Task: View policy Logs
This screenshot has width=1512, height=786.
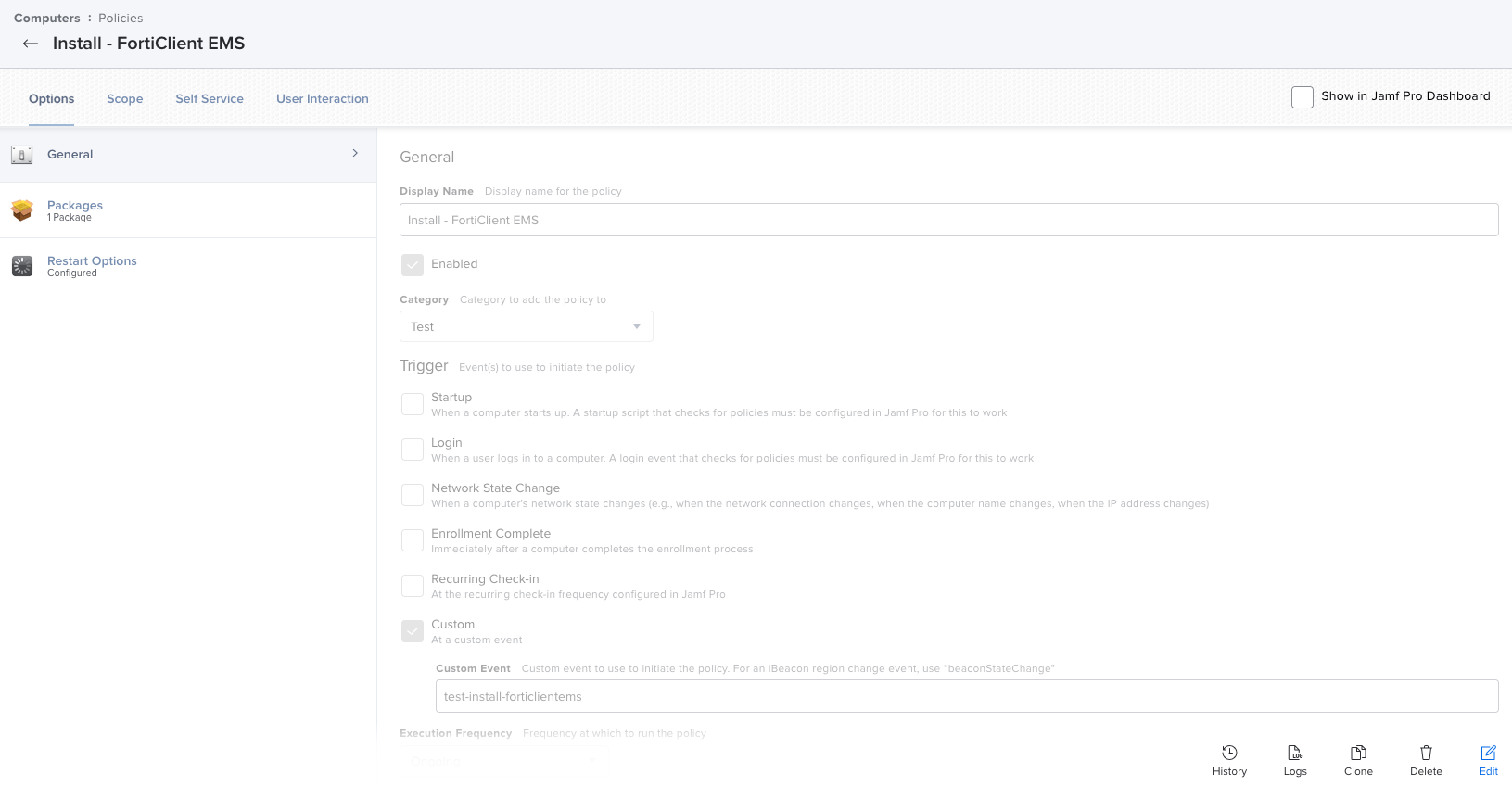Action: (x=1295, y=760)
